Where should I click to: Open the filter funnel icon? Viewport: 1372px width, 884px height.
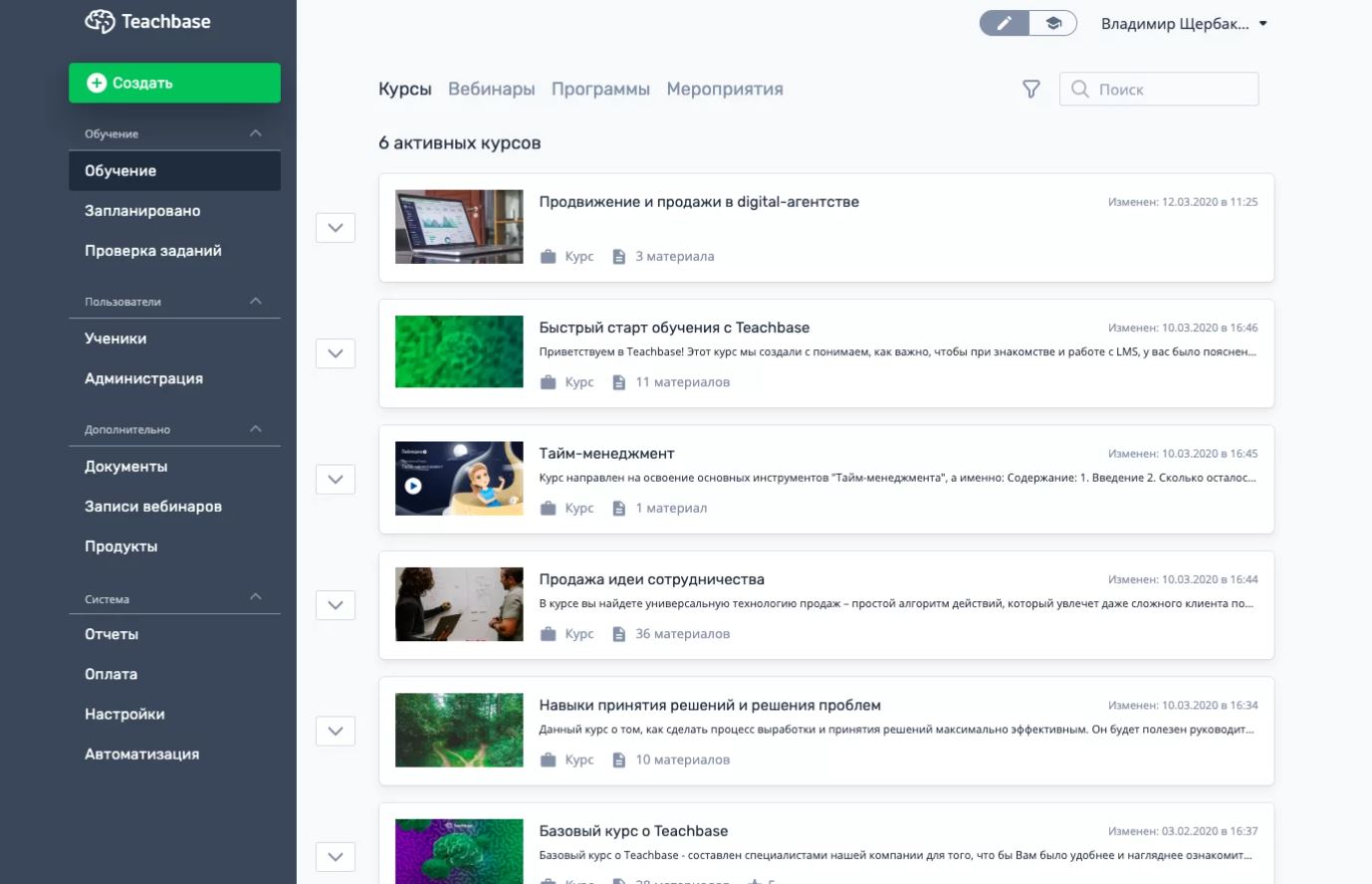coord(1031,90)
